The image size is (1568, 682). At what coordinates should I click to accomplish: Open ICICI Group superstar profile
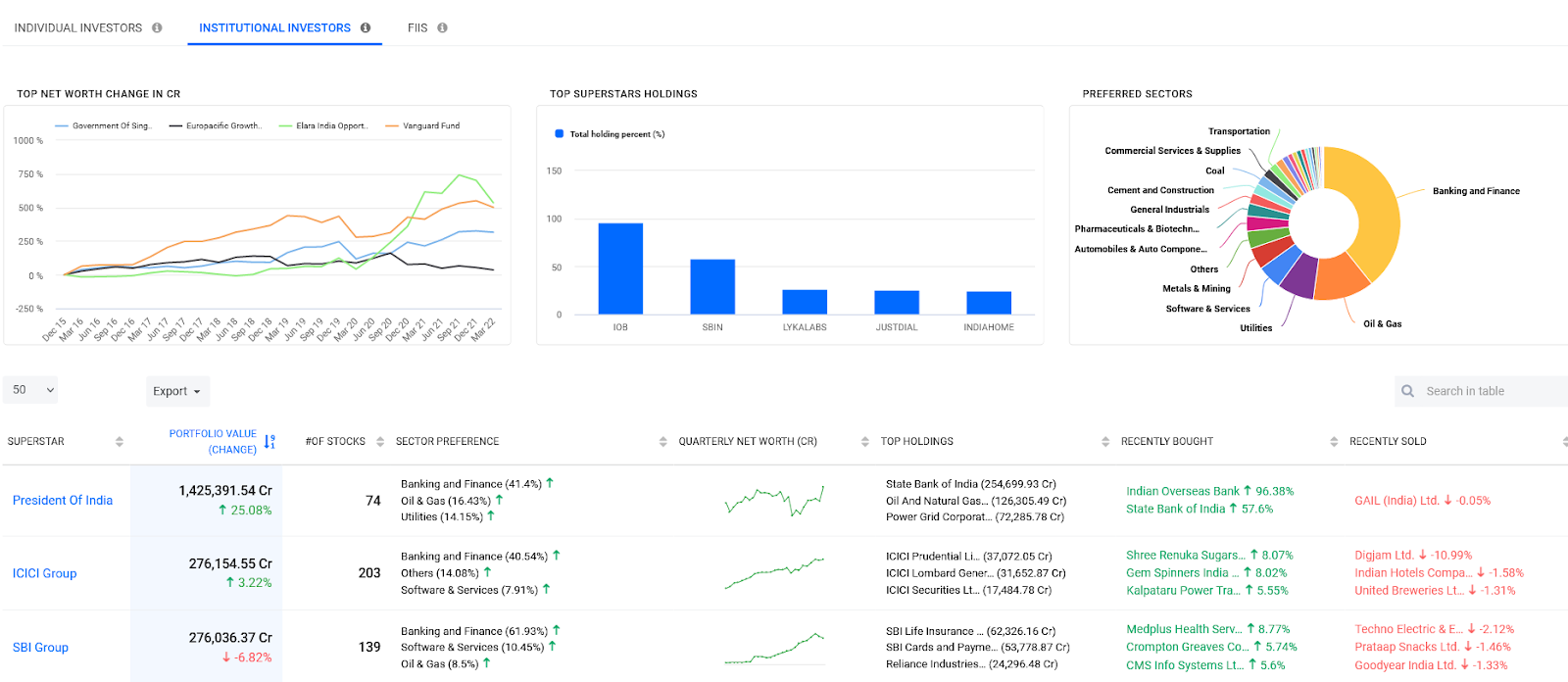[x=44, y=574]
